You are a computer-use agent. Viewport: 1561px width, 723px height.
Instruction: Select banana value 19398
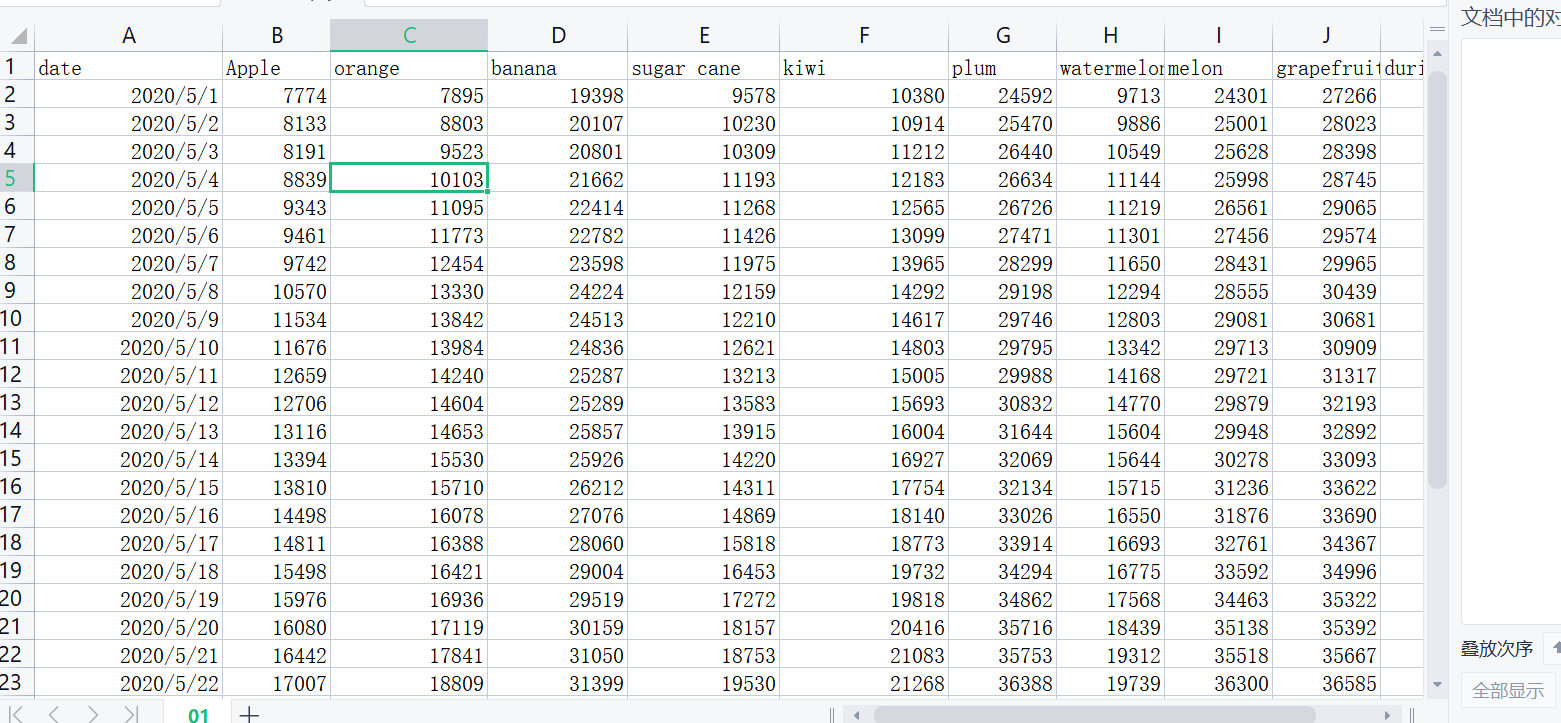(x=558, y=95)
